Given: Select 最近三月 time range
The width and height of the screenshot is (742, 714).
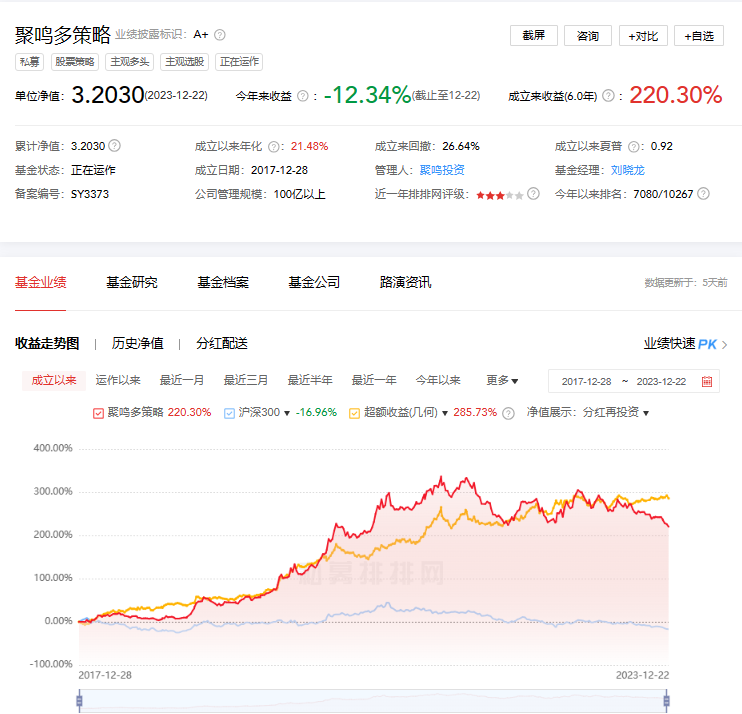Looking at the screenshot, I should (246, 380).
